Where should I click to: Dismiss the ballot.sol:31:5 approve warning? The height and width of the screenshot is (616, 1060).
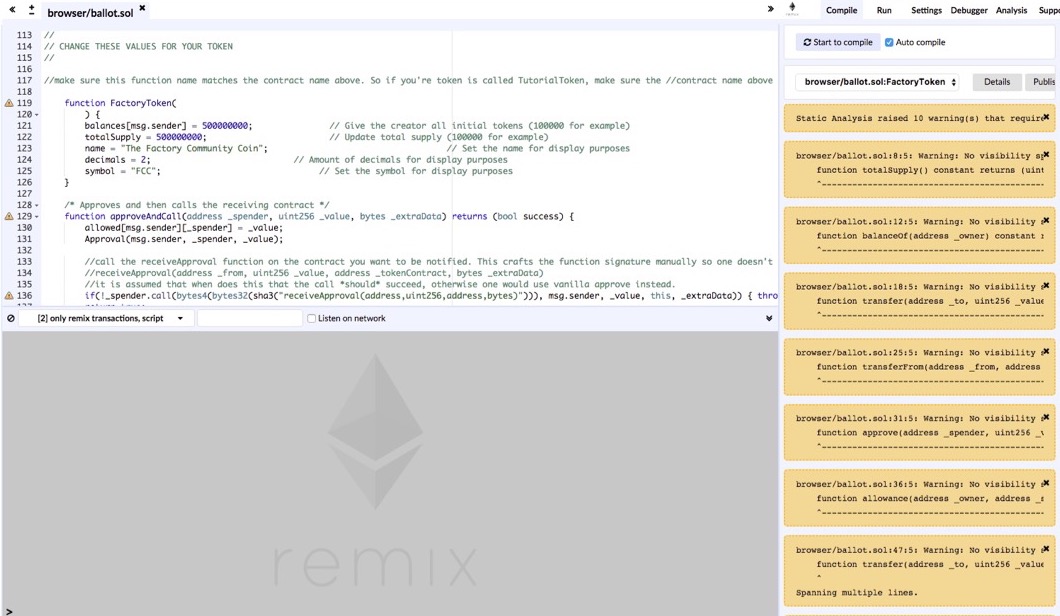click(1046, 417)
